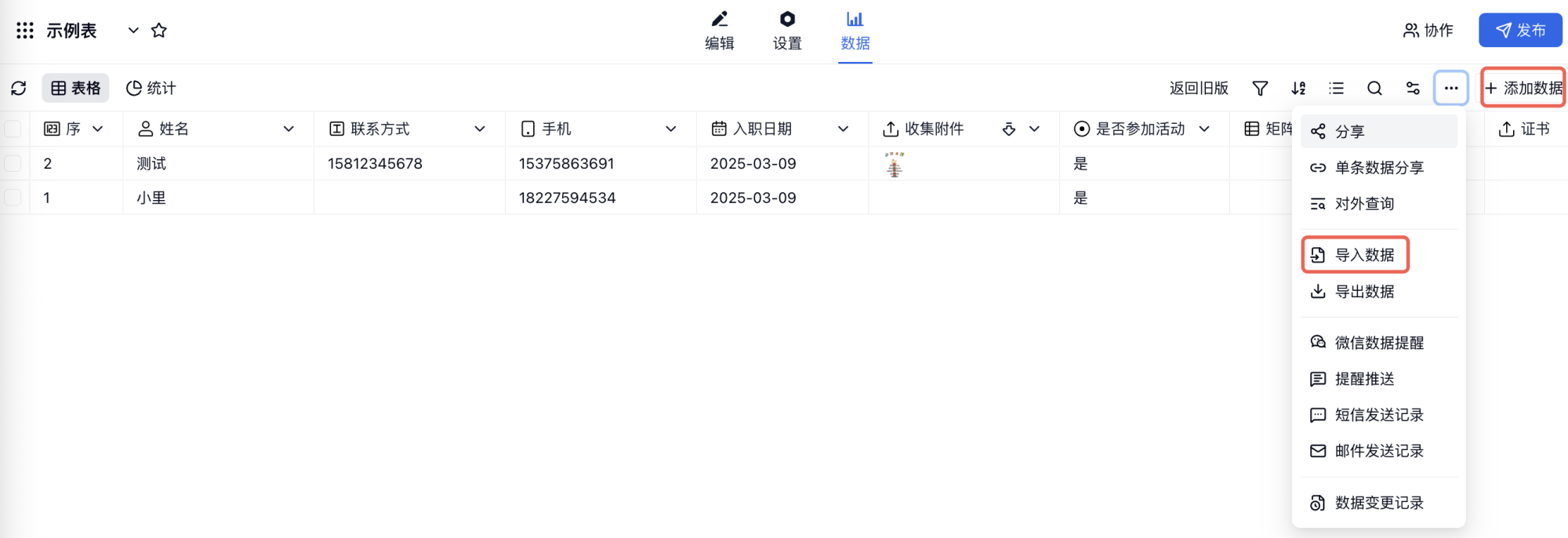This screenshot has height=538, width=1568.
Task: Open the field display settings icon
Action: pos(1413,88)
